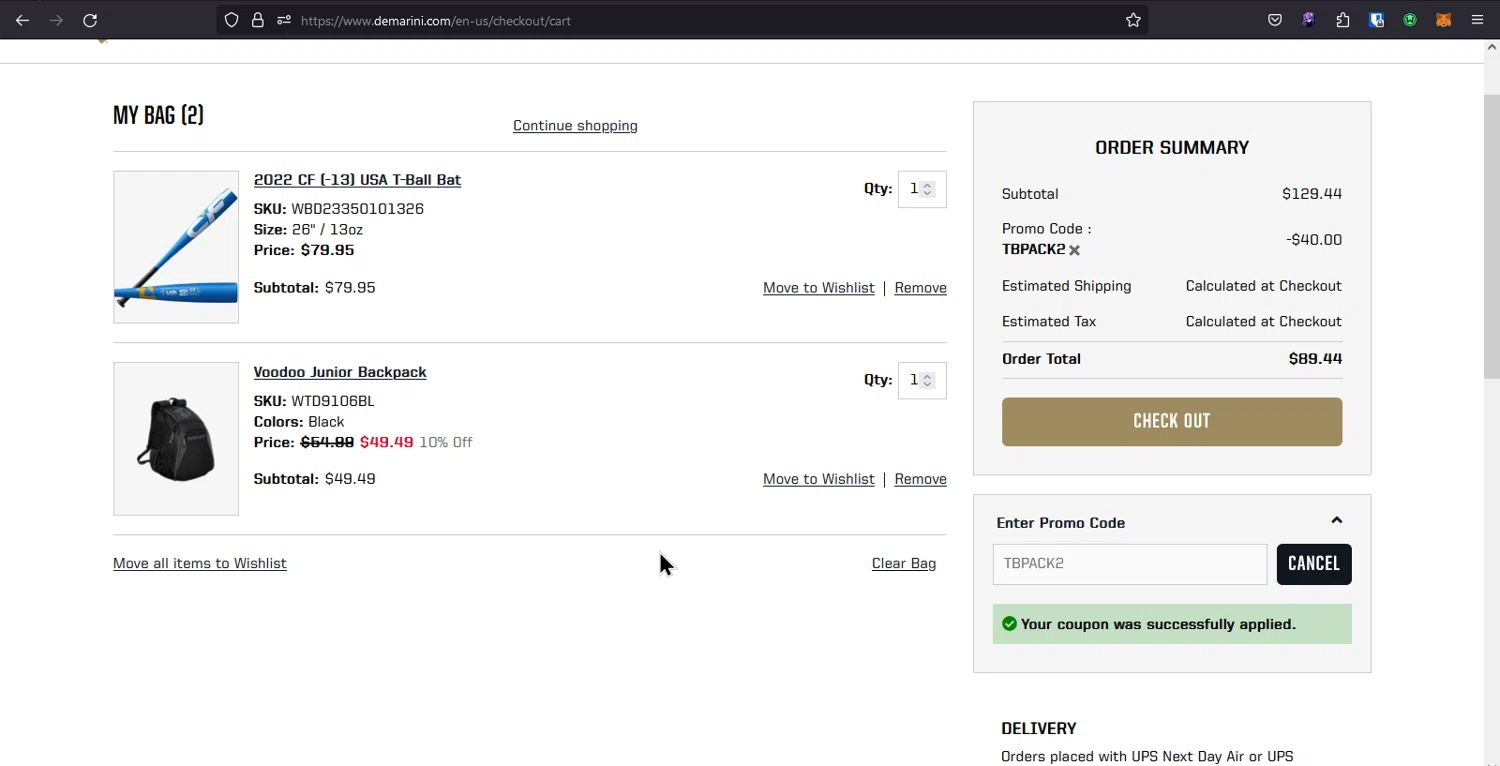Click the Clear Bag link

pos(903,564)
